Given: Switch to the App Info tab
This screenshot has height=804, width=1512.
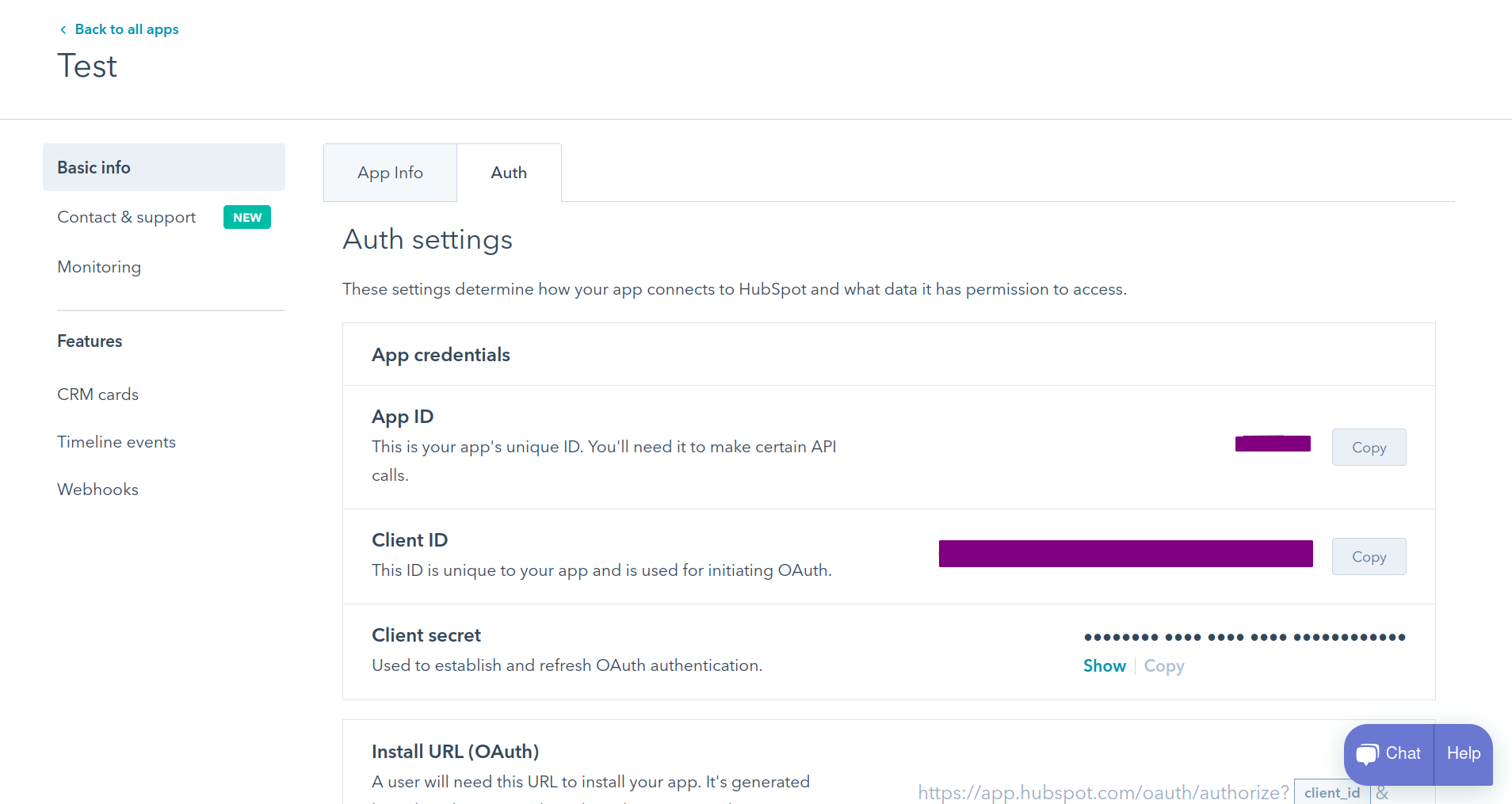Looking at the screenshot, I should (x=389, y=172).
